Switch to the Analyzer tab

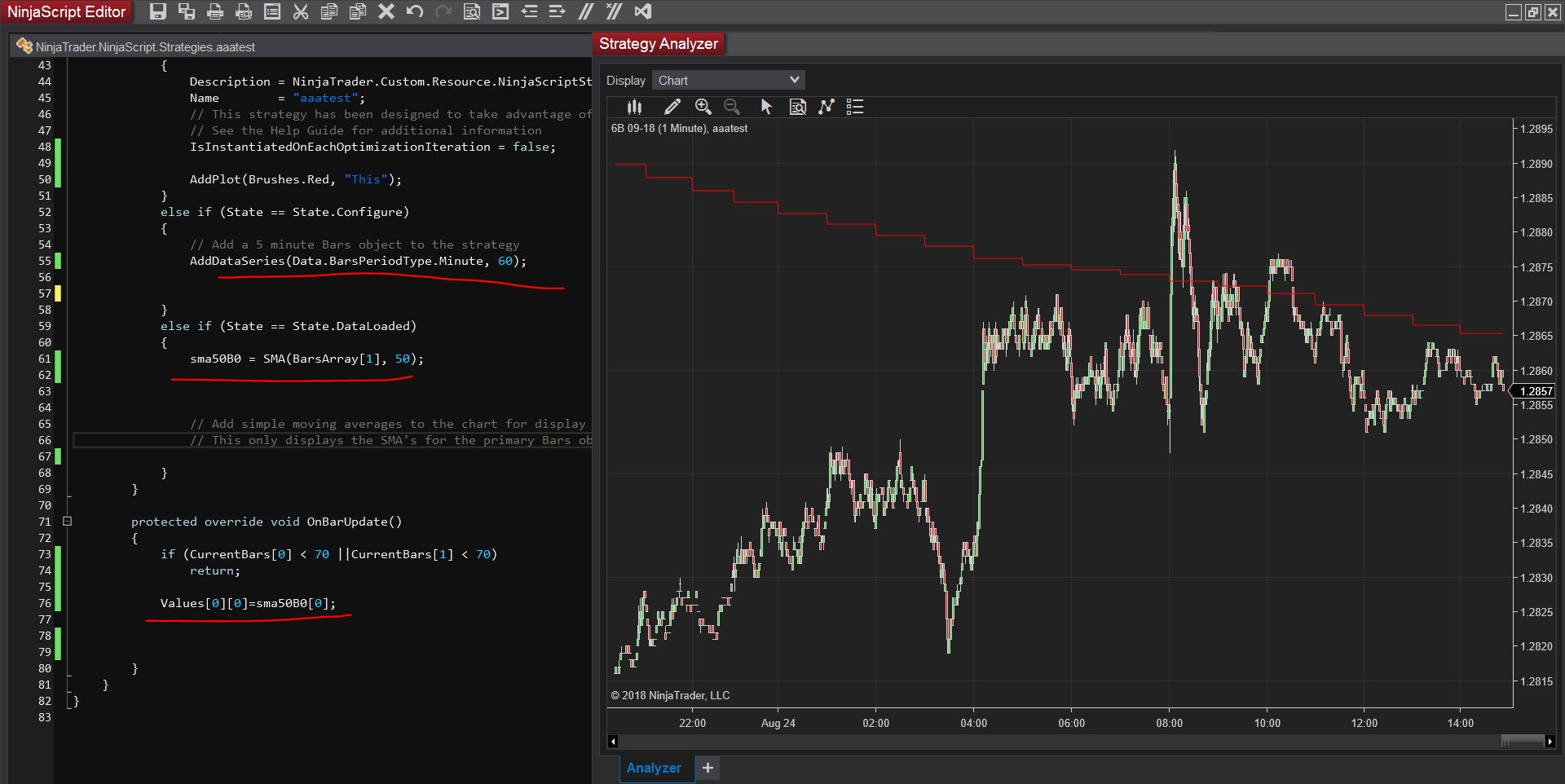tap(654, 768)
